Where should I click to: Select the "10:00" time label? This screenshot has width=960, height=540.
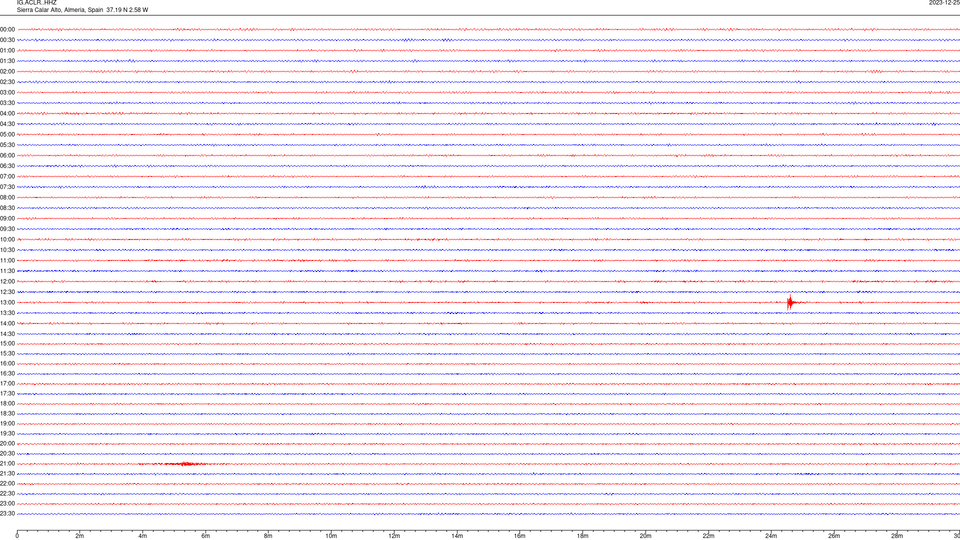(7, 239)
